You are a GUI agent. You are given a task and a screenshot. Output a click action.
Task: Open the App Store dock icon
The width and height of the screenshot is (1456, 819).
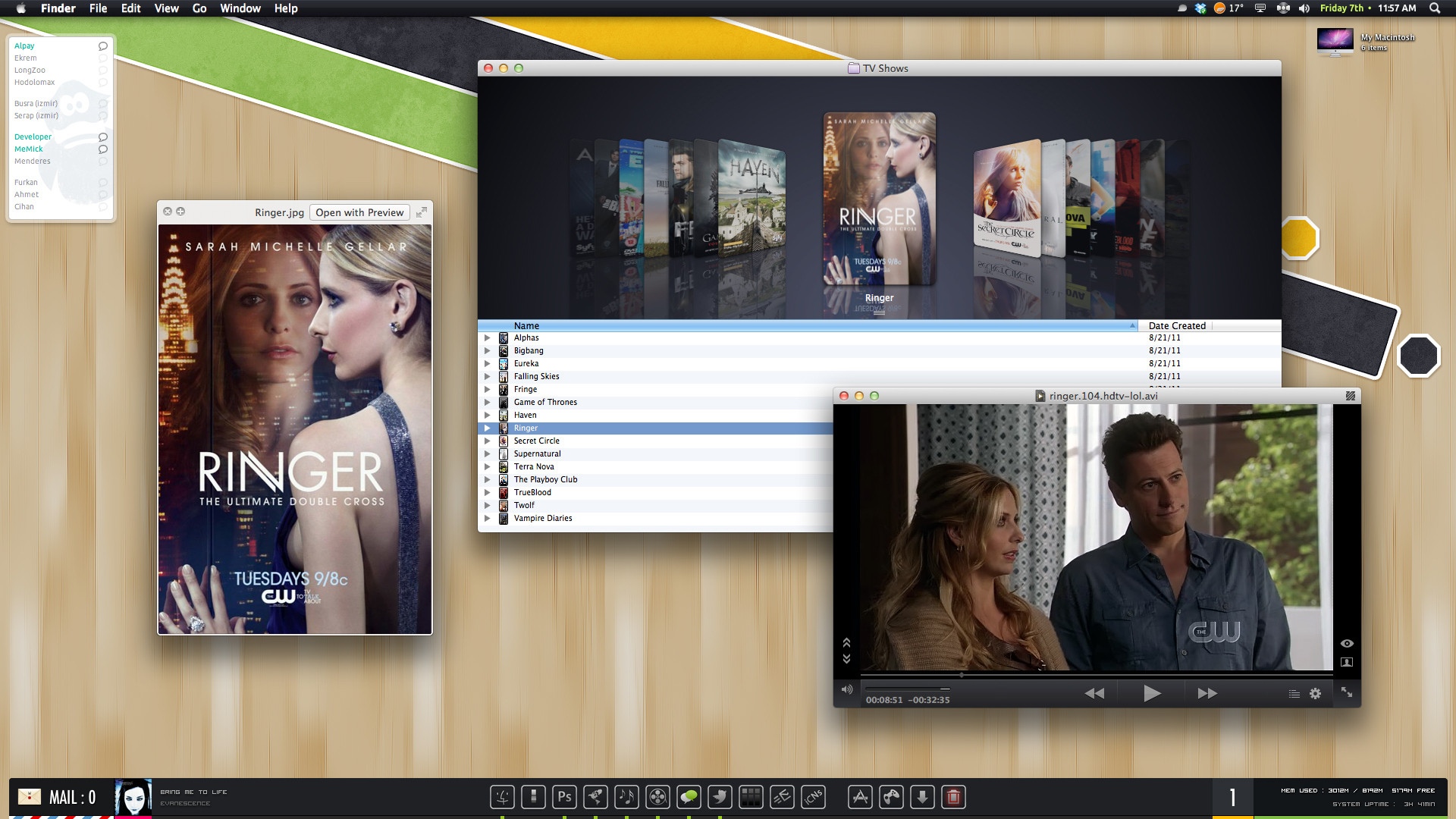(860, 797)
